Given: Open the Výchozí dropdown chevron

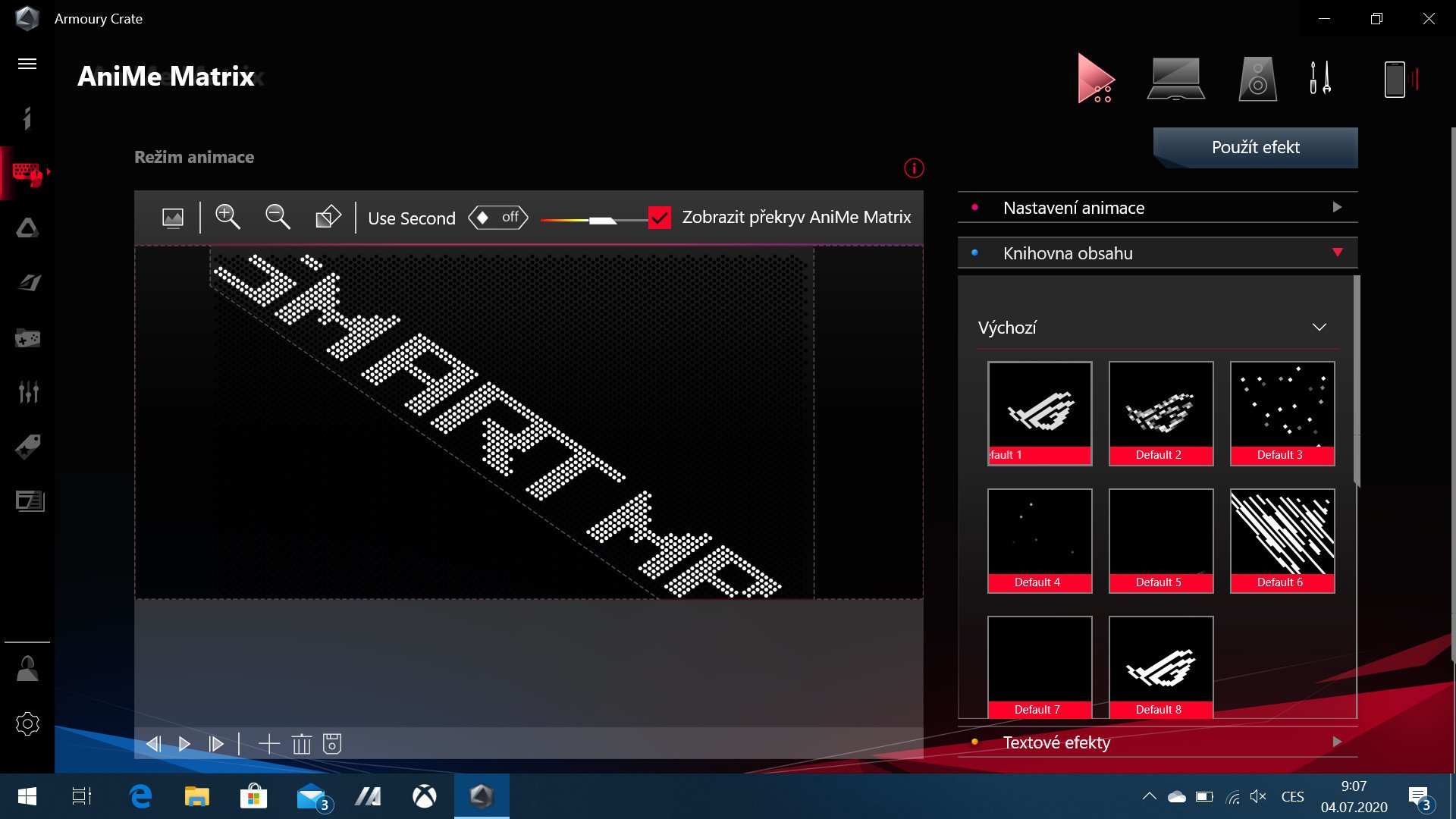Looking at the screenshot, I should (x=1319, y=328).
